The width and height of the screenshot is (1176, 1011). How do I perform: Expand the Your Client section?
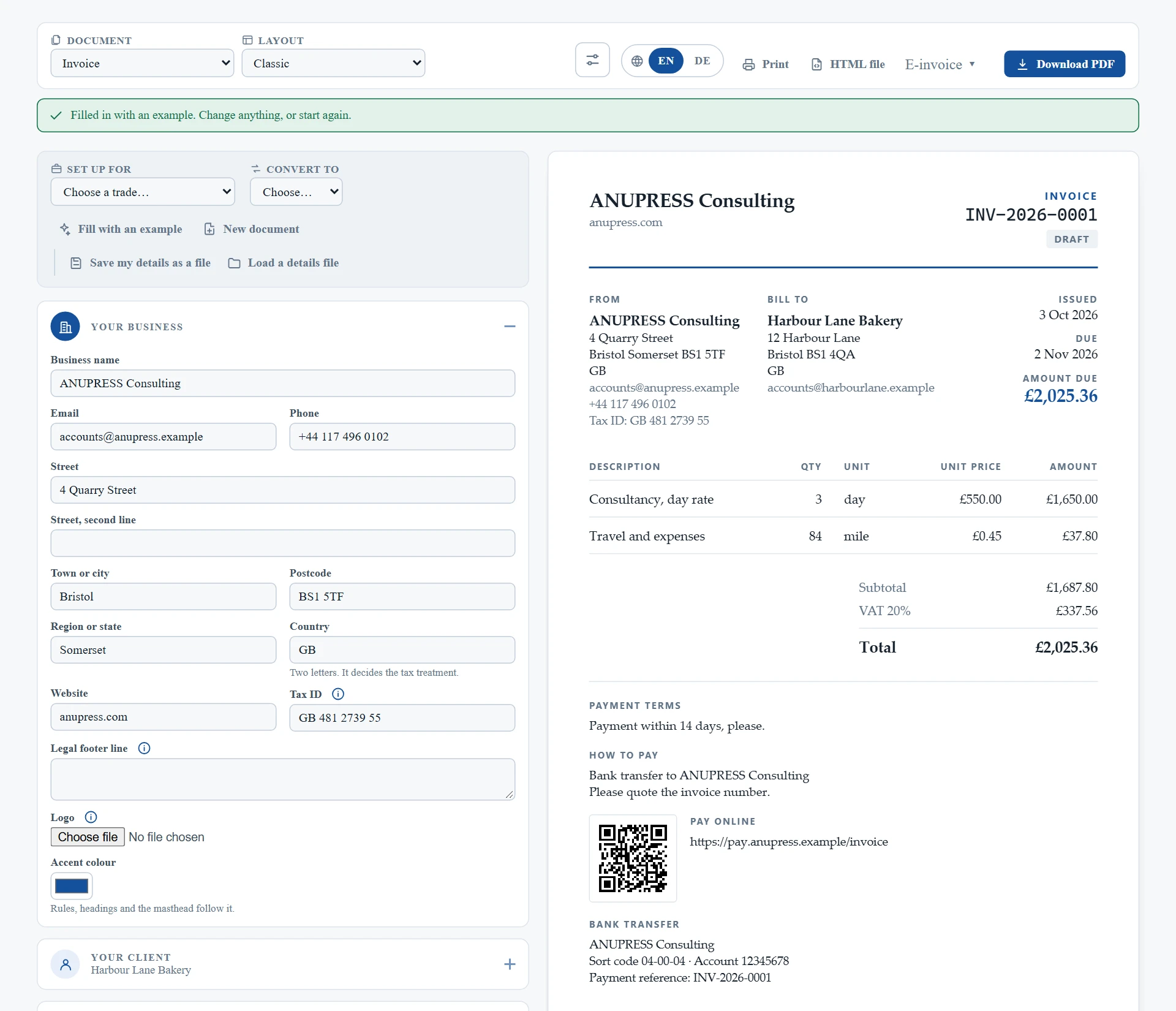510,964
